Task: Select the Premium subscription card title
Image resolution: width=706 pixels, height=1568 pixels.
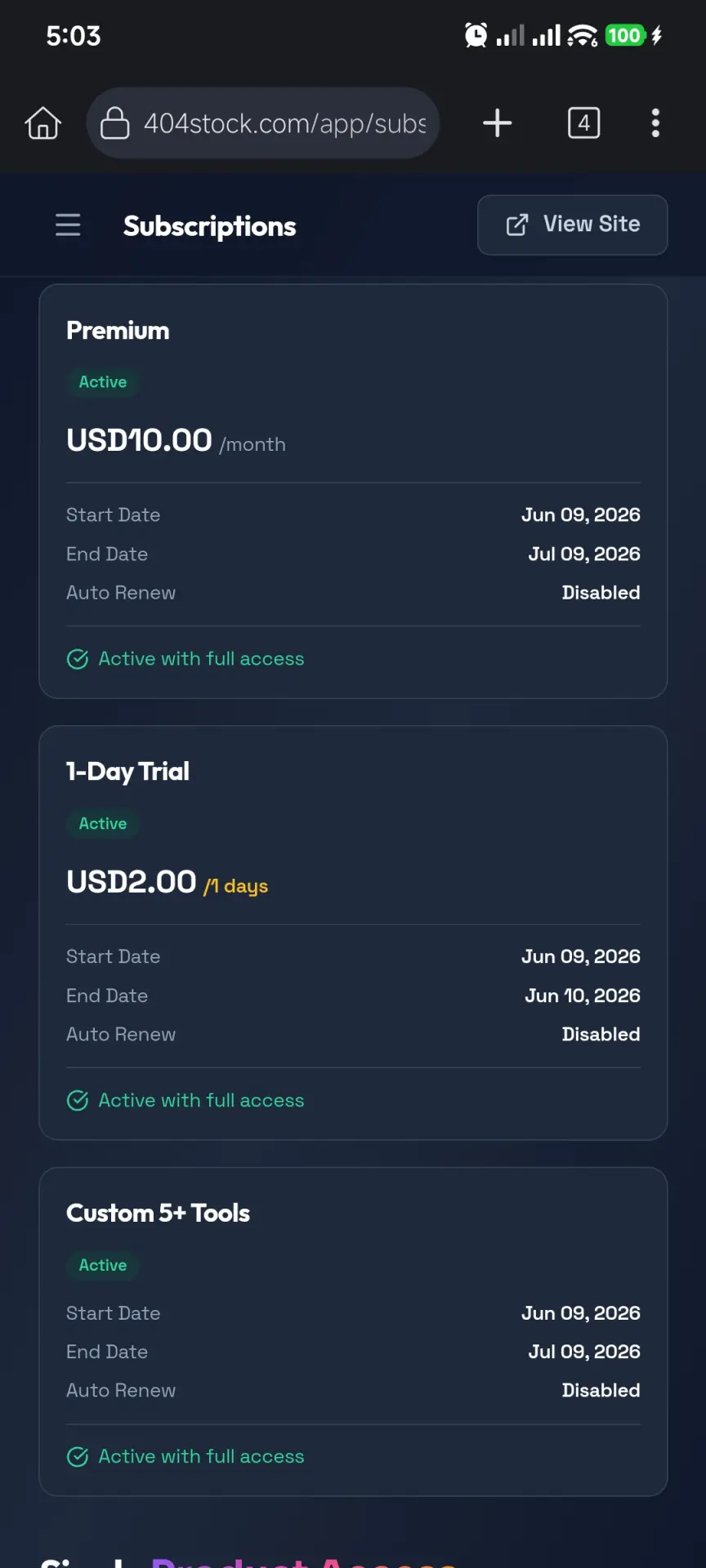Action: (x=118, y=331)
